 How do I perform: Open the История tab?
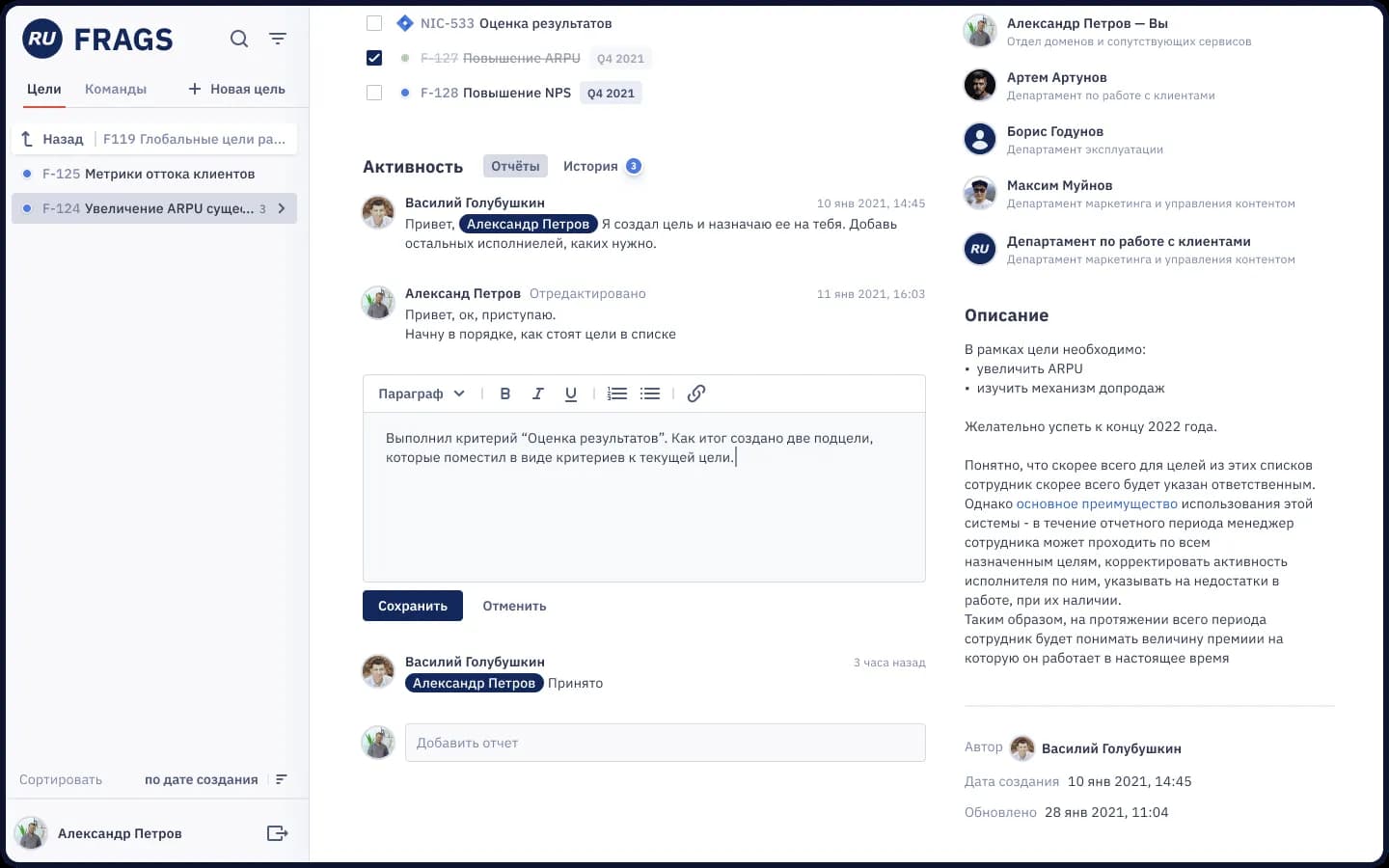coord(590,166)
